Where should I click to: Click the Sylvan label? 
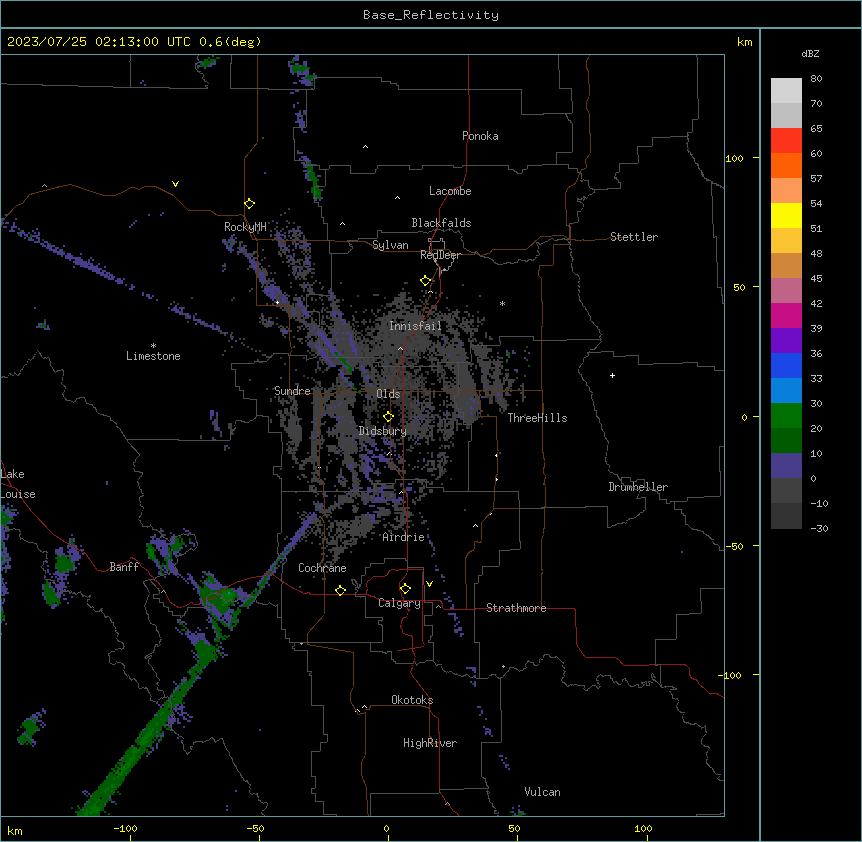pos(390,245)
